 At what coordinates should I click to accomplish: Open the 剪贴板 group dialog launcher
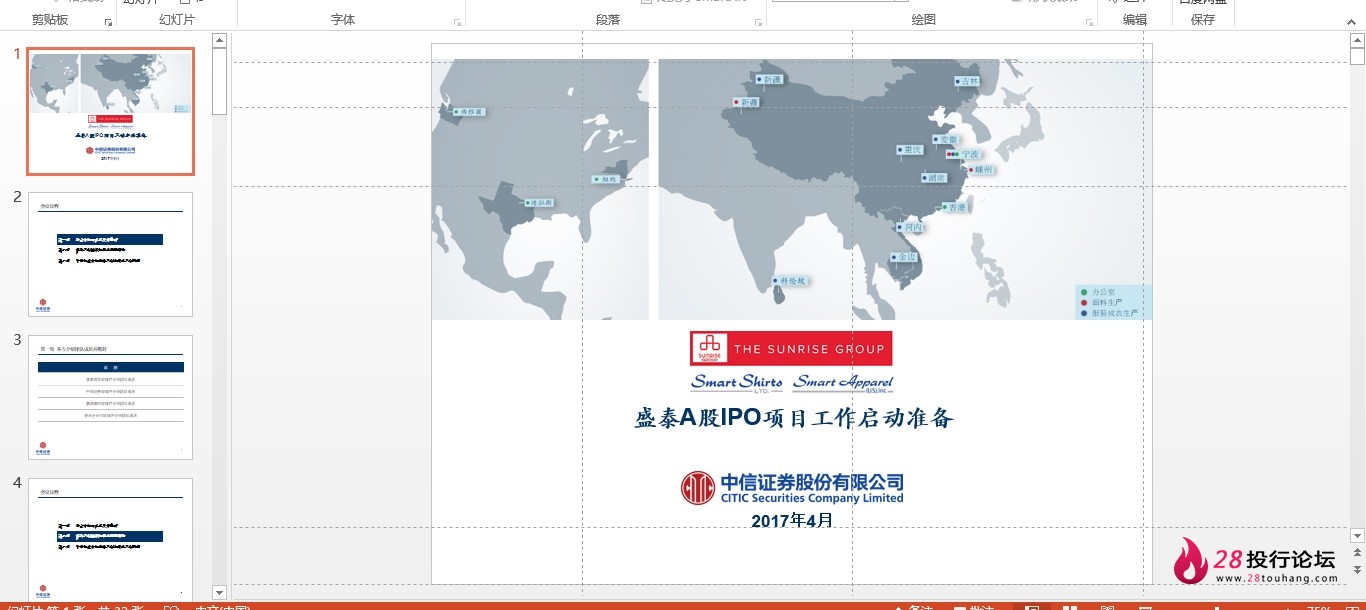pyautogui.click(x=108, y=22)
